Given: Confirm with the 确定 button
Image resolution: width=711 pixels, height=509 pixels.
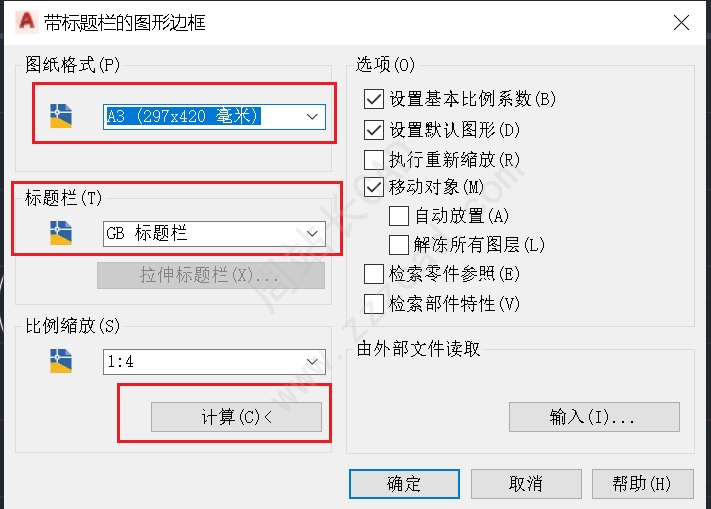Looking at the screenshot, I should [404, 484].
